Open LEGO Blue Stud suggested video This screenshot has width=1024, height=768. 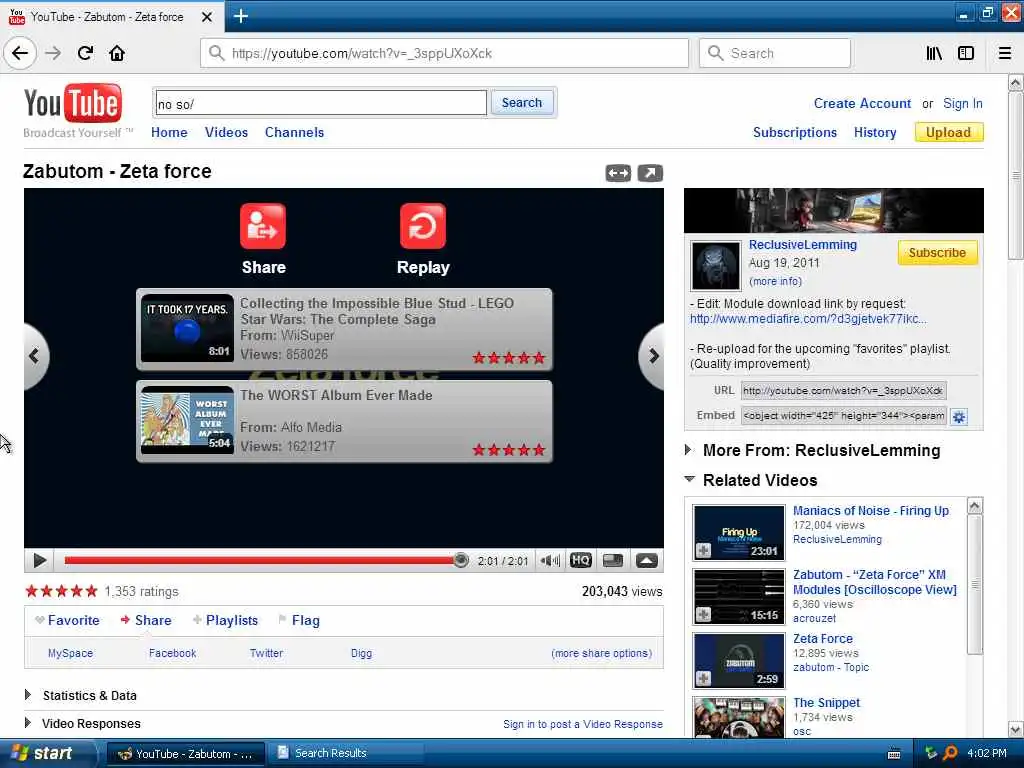344,329
